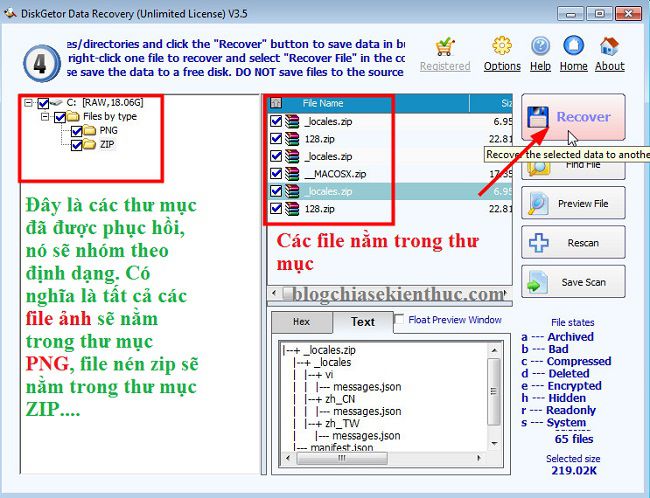The width and height of the screenshot is (650, 498).
Task: Click the Rescan plus icon
Action: pos(538,243)
